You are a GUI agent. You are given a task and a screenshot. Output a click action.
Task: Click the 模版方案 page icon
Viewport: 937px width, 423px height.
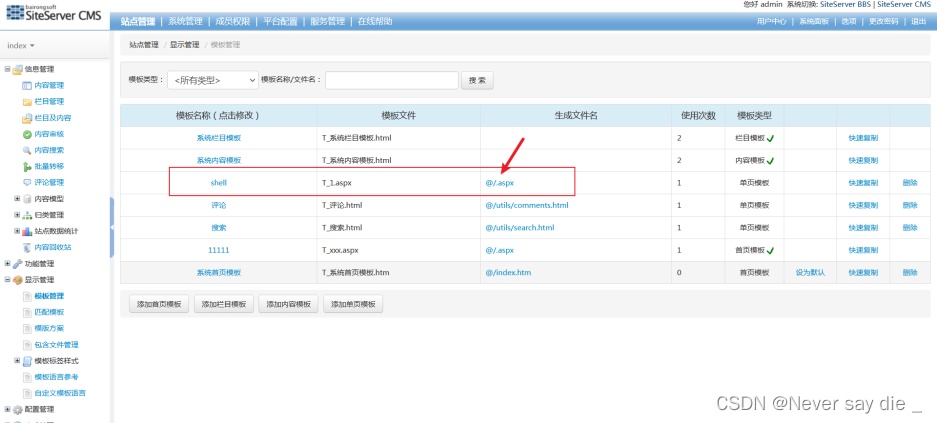[x=27, y=328]
